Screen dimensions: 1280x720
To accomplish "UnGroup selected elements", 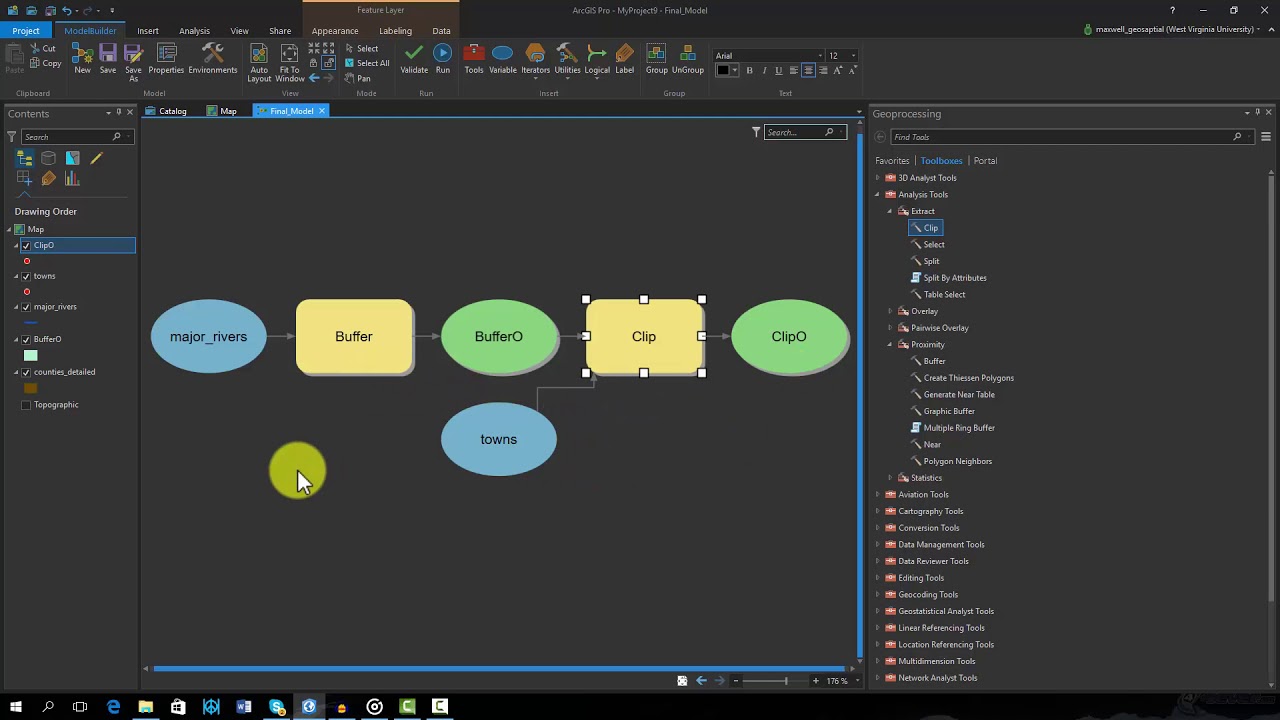I will [688, 59].
